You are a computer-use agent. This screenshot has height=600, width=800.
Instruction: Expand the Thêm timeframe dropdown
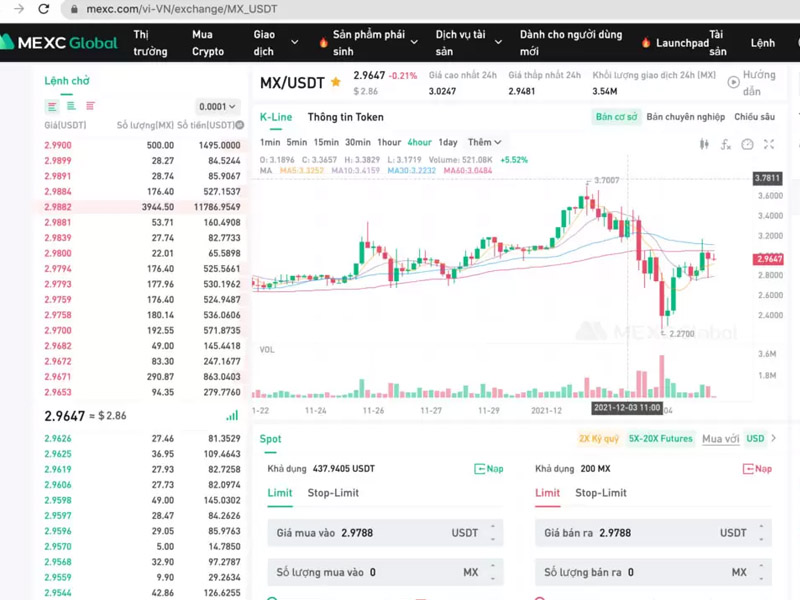point(484,142)
